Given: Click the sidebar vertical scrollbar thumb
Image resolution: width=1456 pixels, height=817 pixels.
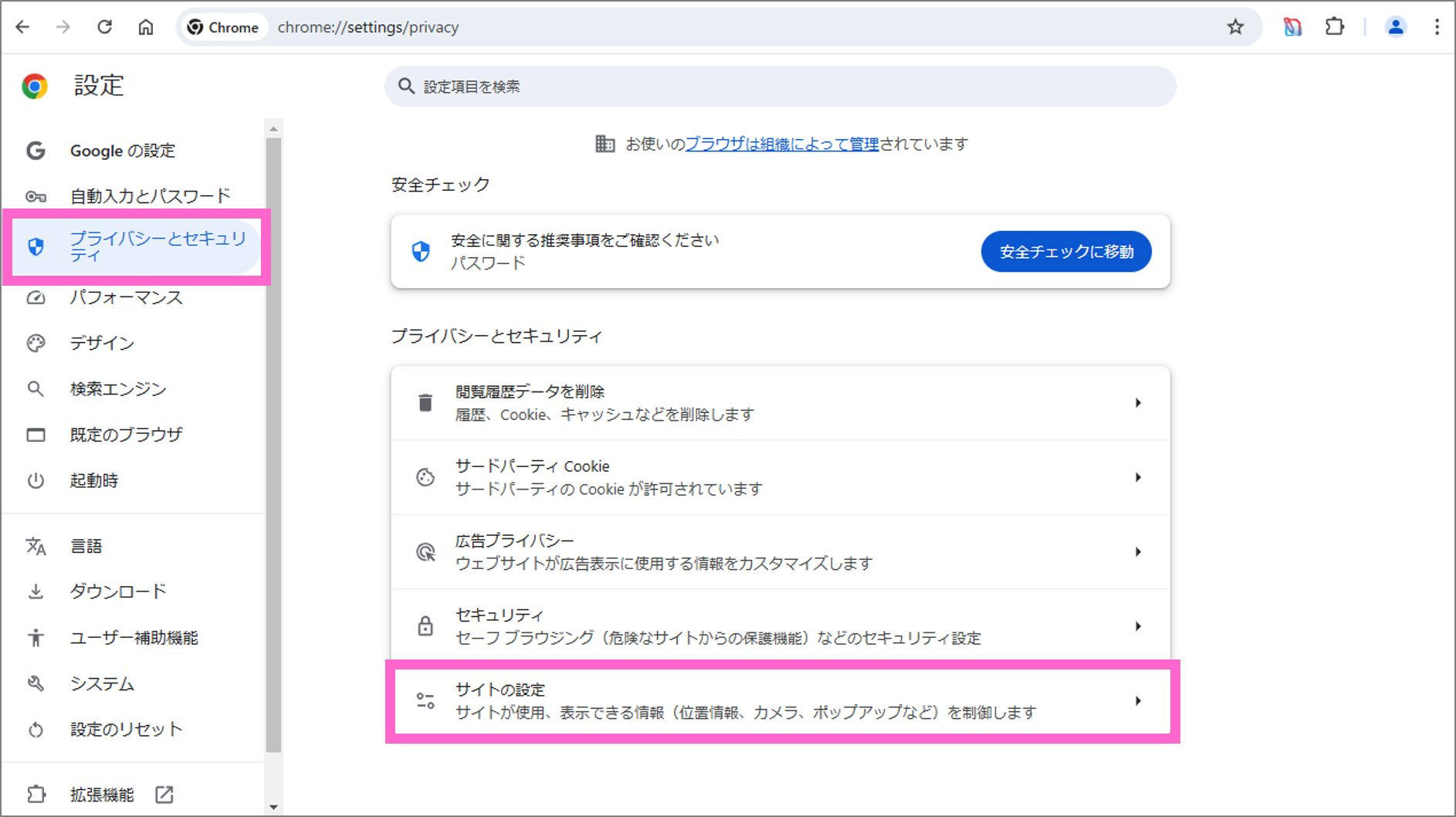Looking at the screenshot, I should [x=273, y=445].
